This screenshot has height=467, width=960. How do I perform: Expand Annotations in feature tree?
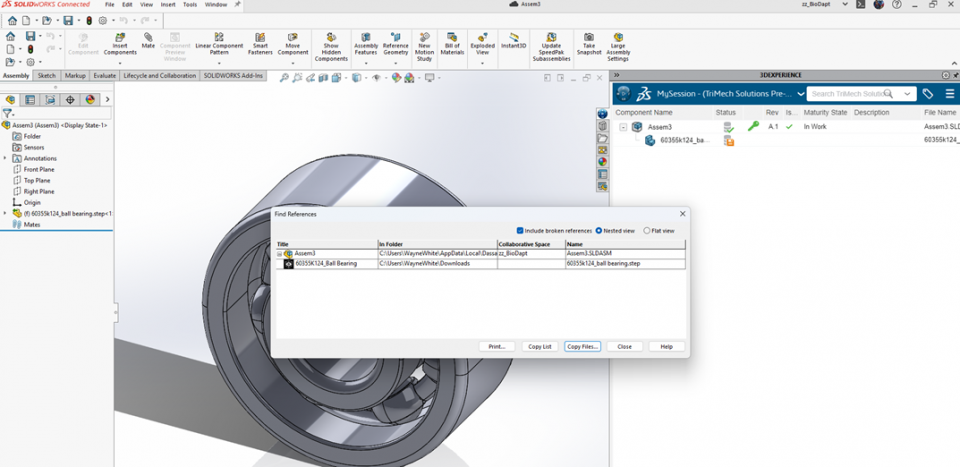pyautogui.click(x=6, y=159)
